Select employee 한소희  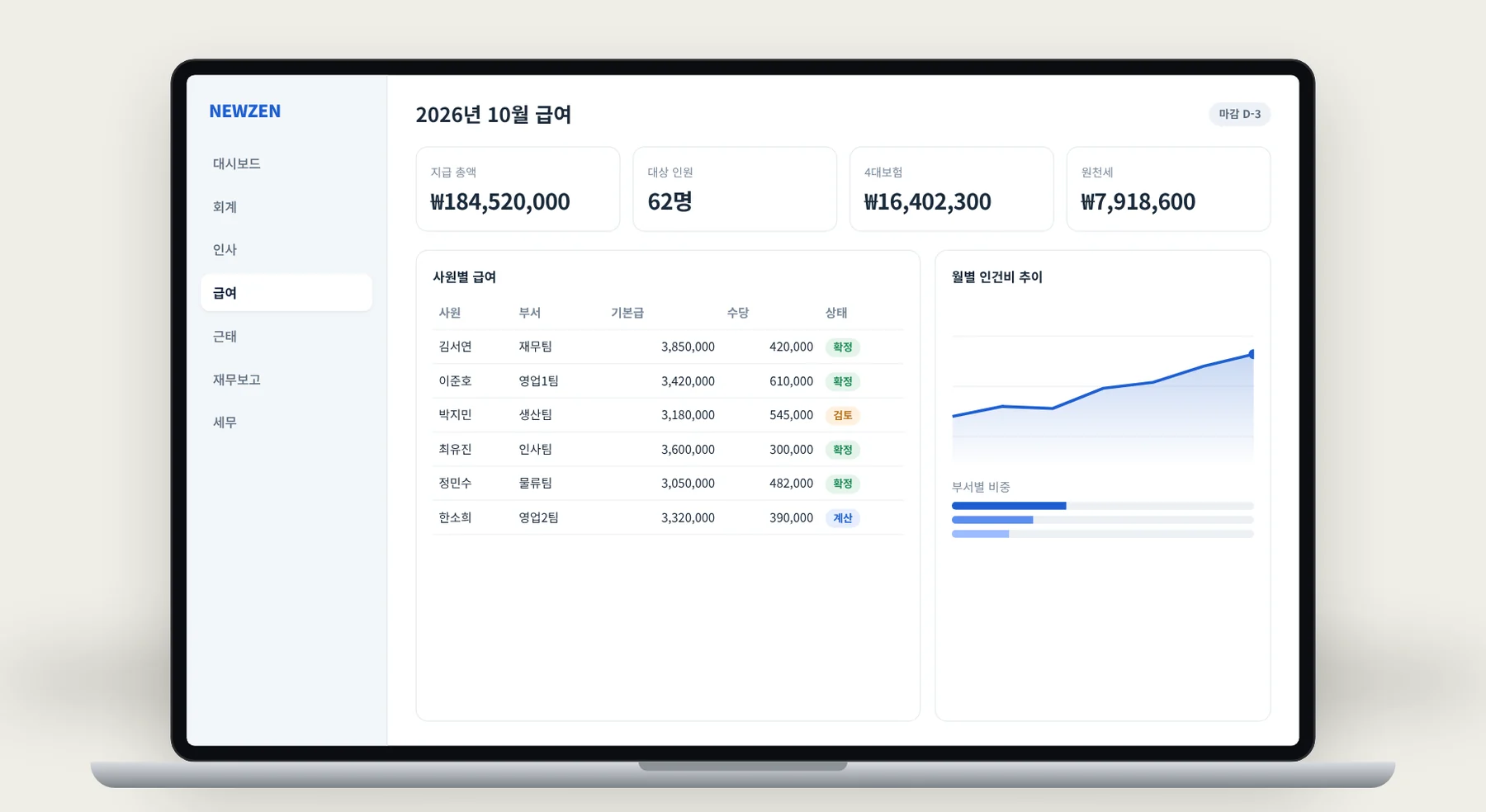[x=455, y=518]
